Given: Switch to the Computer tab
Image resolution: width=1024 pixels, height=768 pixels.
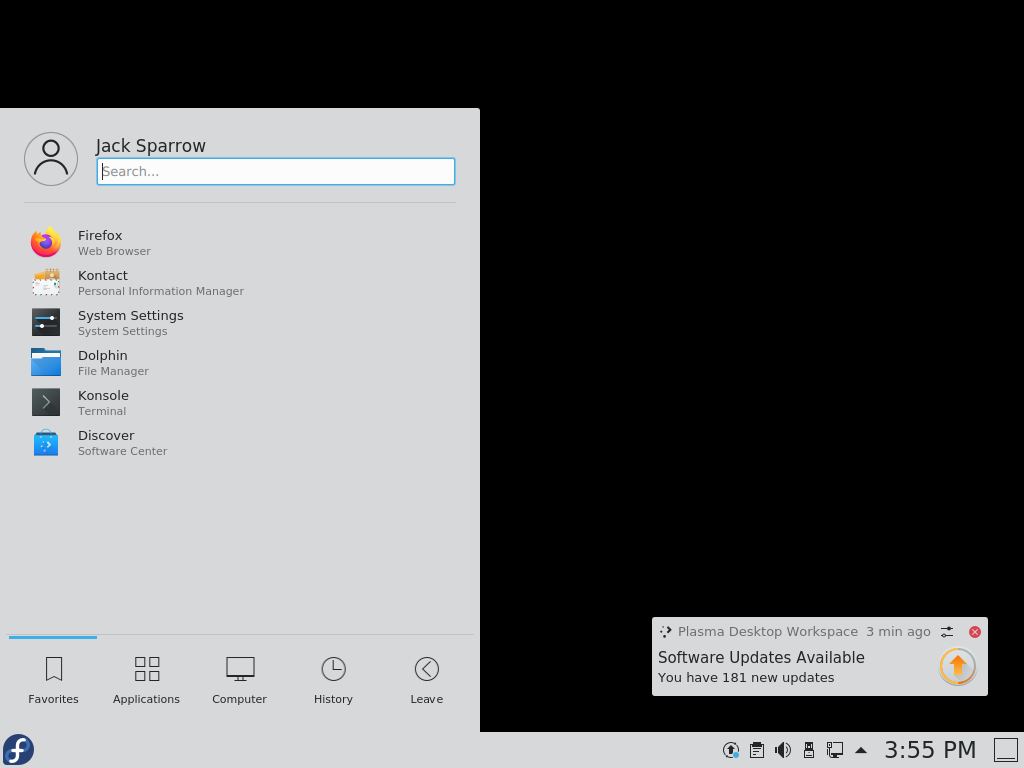Looking at the screenshot, I should [x=240, y=680].
